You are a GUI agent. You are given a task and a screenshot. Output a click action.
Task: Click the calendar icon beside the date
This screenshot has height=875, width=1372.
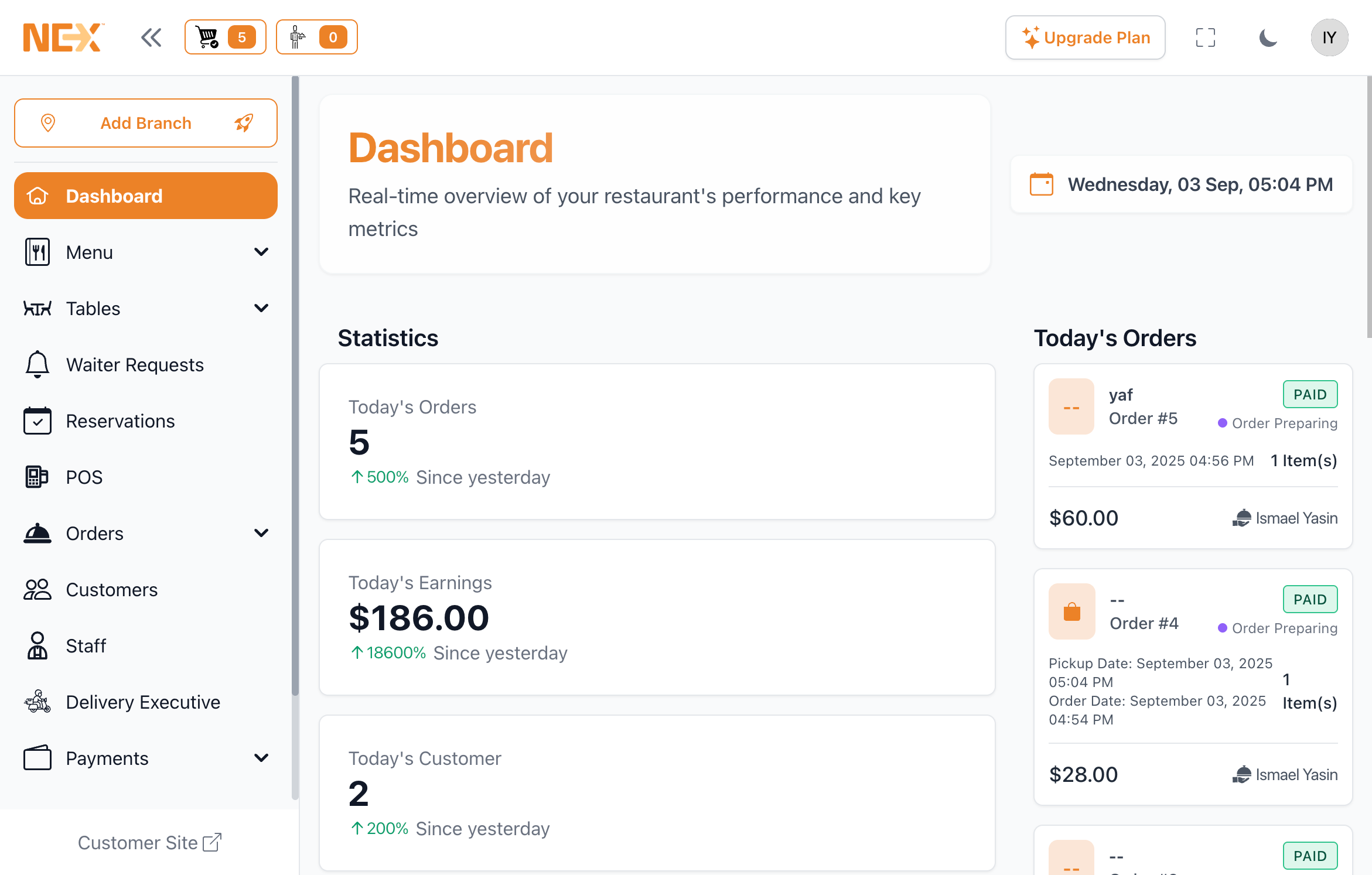pos(1041,184)
